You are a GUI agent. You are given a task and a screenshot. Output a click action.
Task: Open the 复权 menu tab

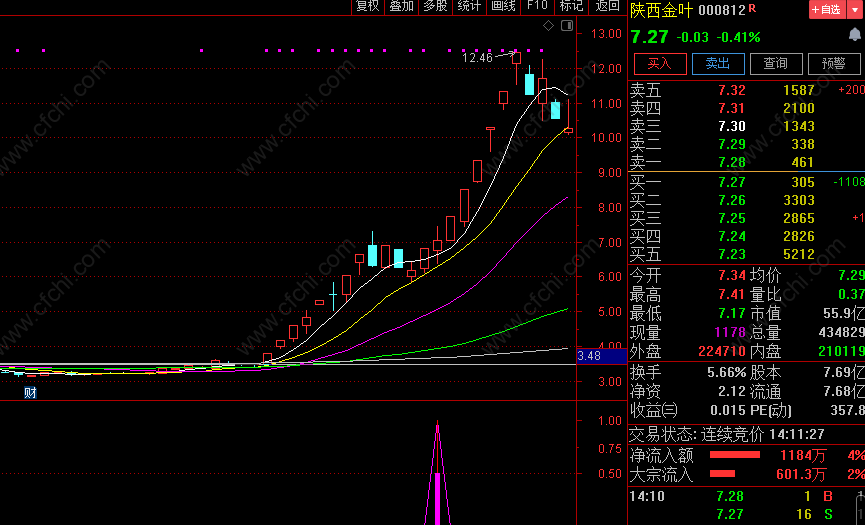[x=368, y=6]
